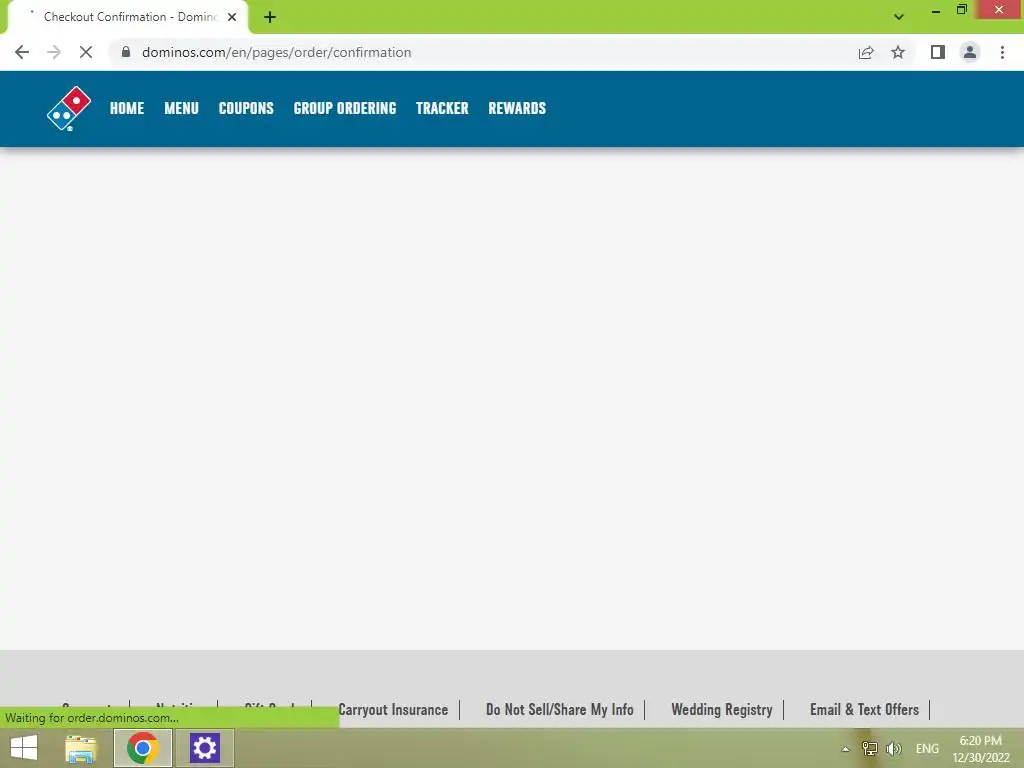Open the REWARDS page
1024x768 pixels.
coord(517,108)
